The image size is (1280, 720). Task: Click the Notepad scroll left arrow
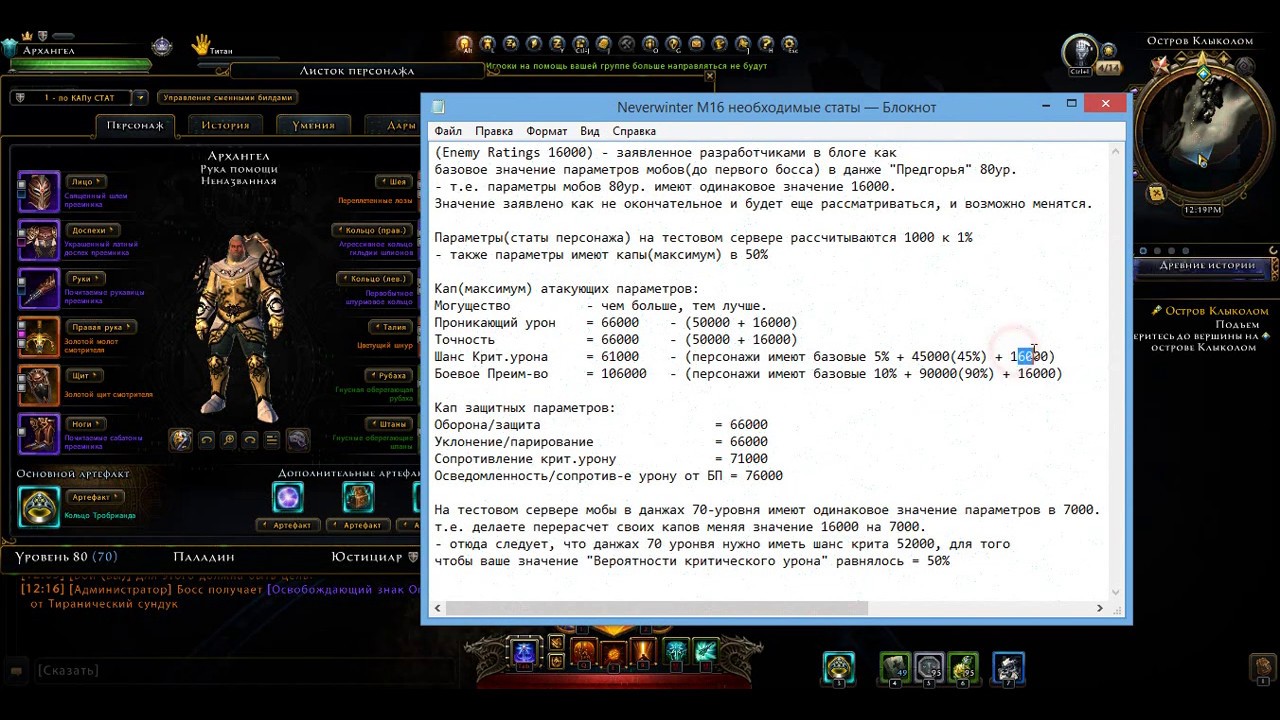point(438,608)
